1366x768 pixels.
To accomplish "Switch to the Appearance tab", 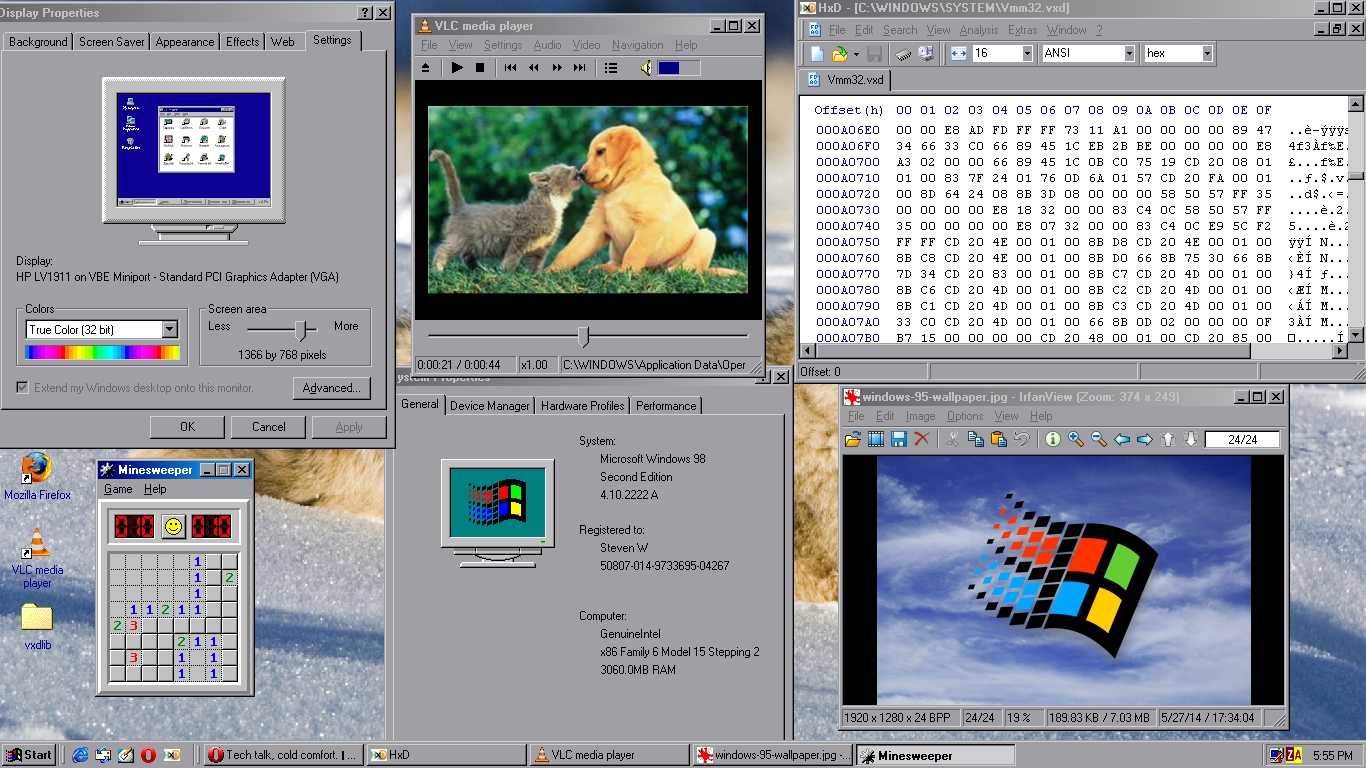I will click(185, 42).
